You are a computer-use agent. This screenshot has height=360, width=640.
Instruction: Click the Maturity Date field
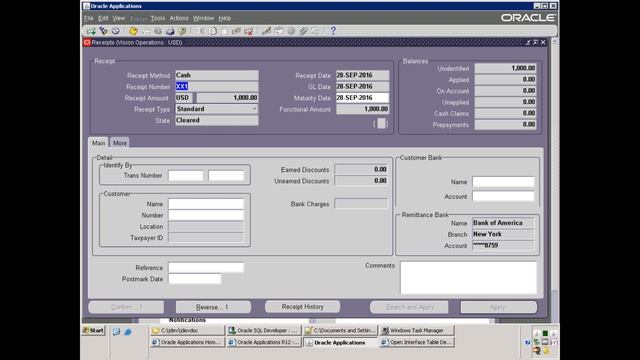[362, 98]
